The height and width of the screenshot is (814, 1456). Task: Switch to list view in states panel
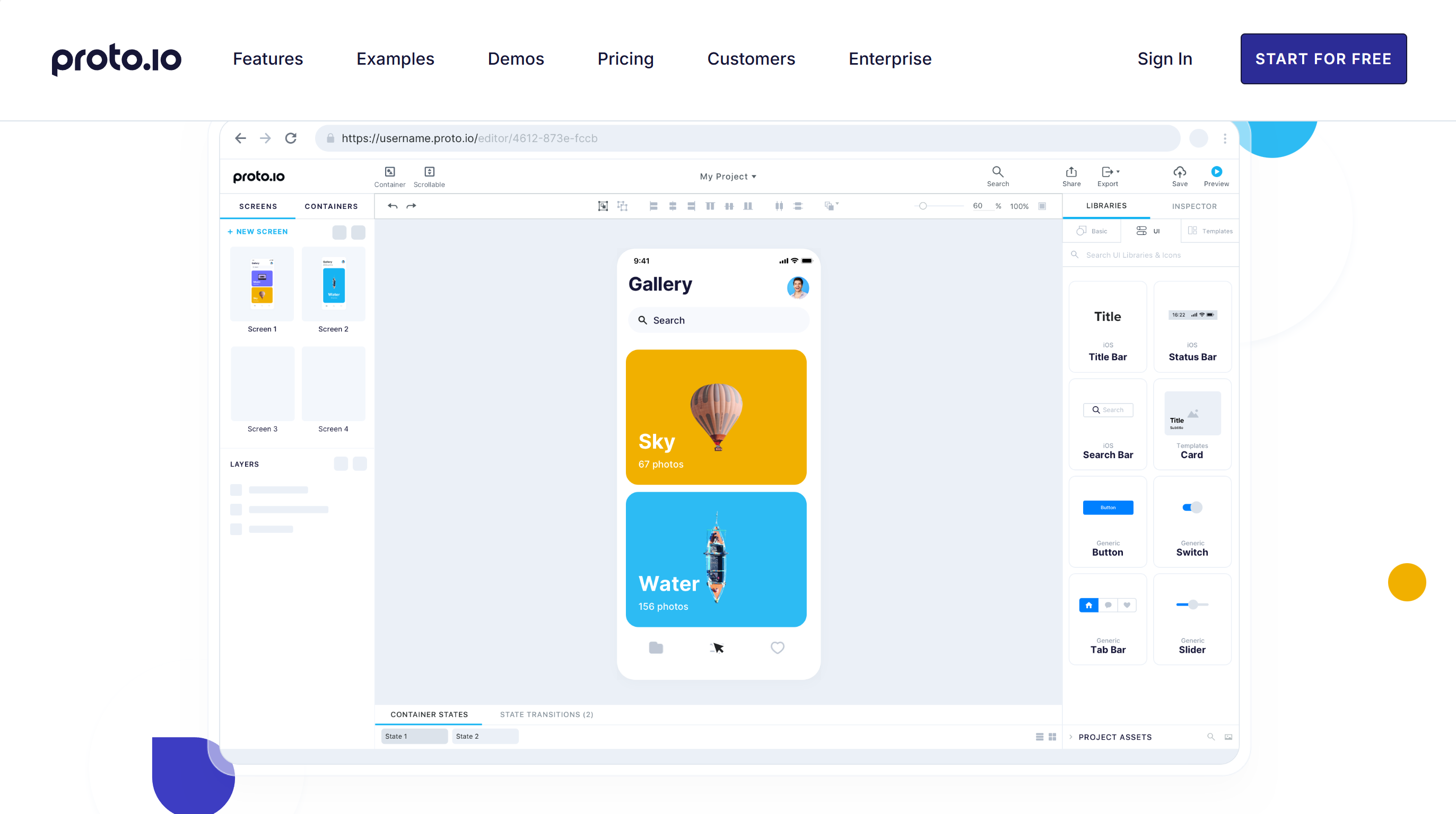coord(1040,737)
